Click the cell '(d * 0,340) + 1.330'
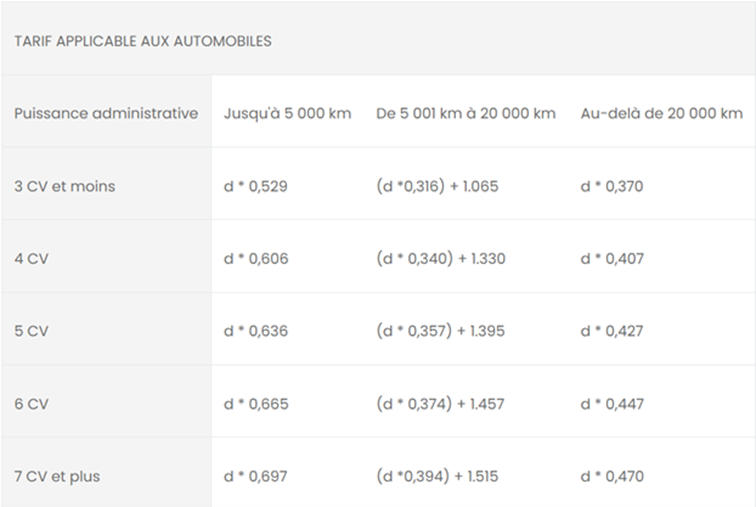The width and height of the screenshot is (756, 507). point(441,259)
